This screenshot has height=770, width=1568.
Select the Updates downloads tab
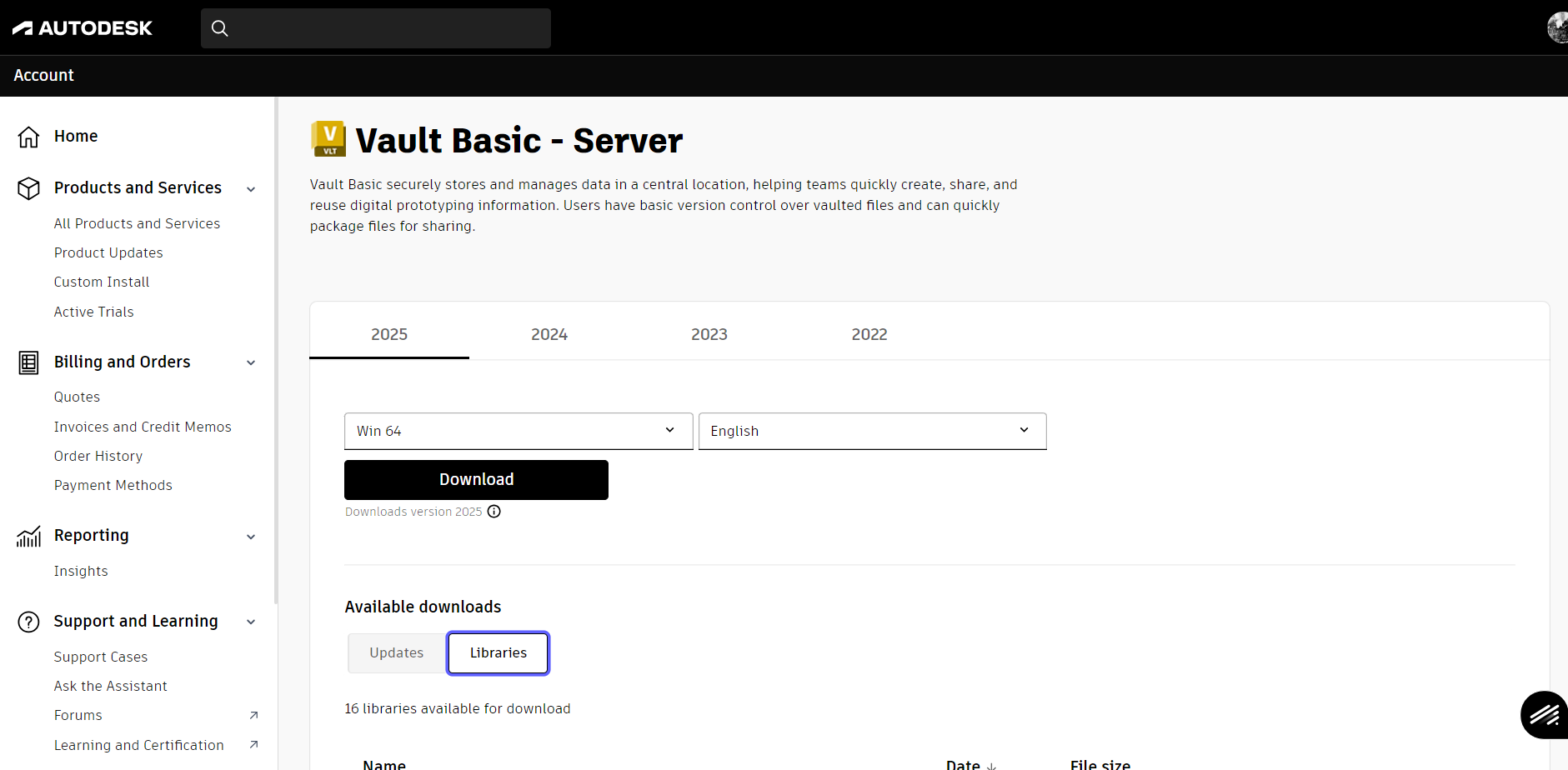click(x=397, y=653)
